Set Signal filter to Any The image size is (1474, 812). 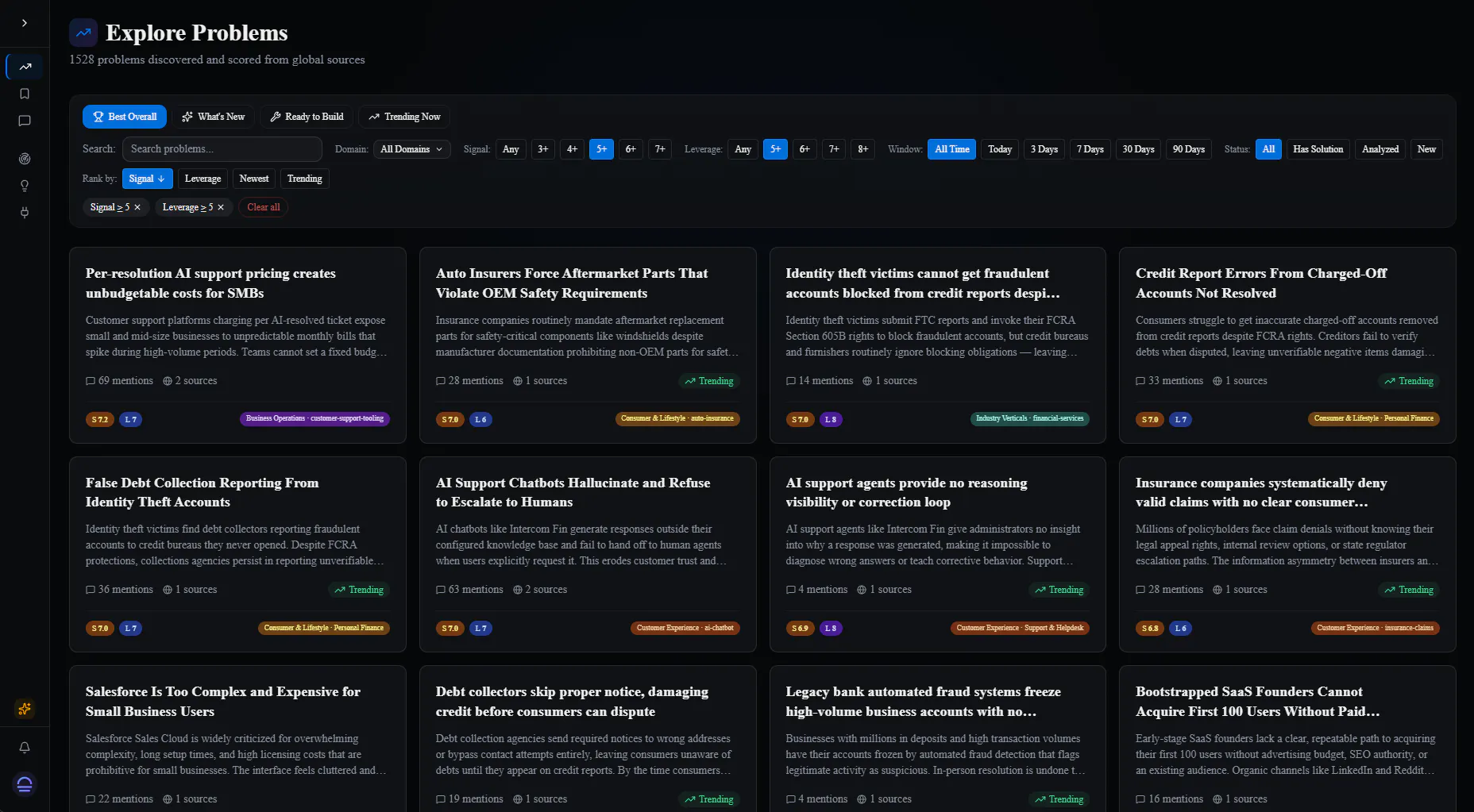coord(511,149)
